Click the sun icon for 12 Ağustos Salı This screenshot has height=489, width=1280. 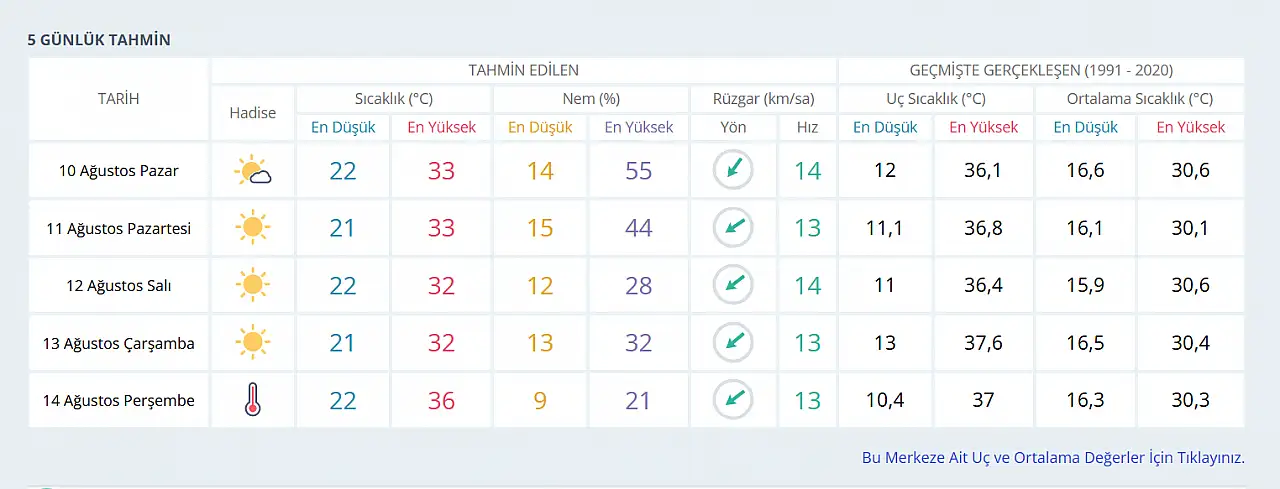252,285
